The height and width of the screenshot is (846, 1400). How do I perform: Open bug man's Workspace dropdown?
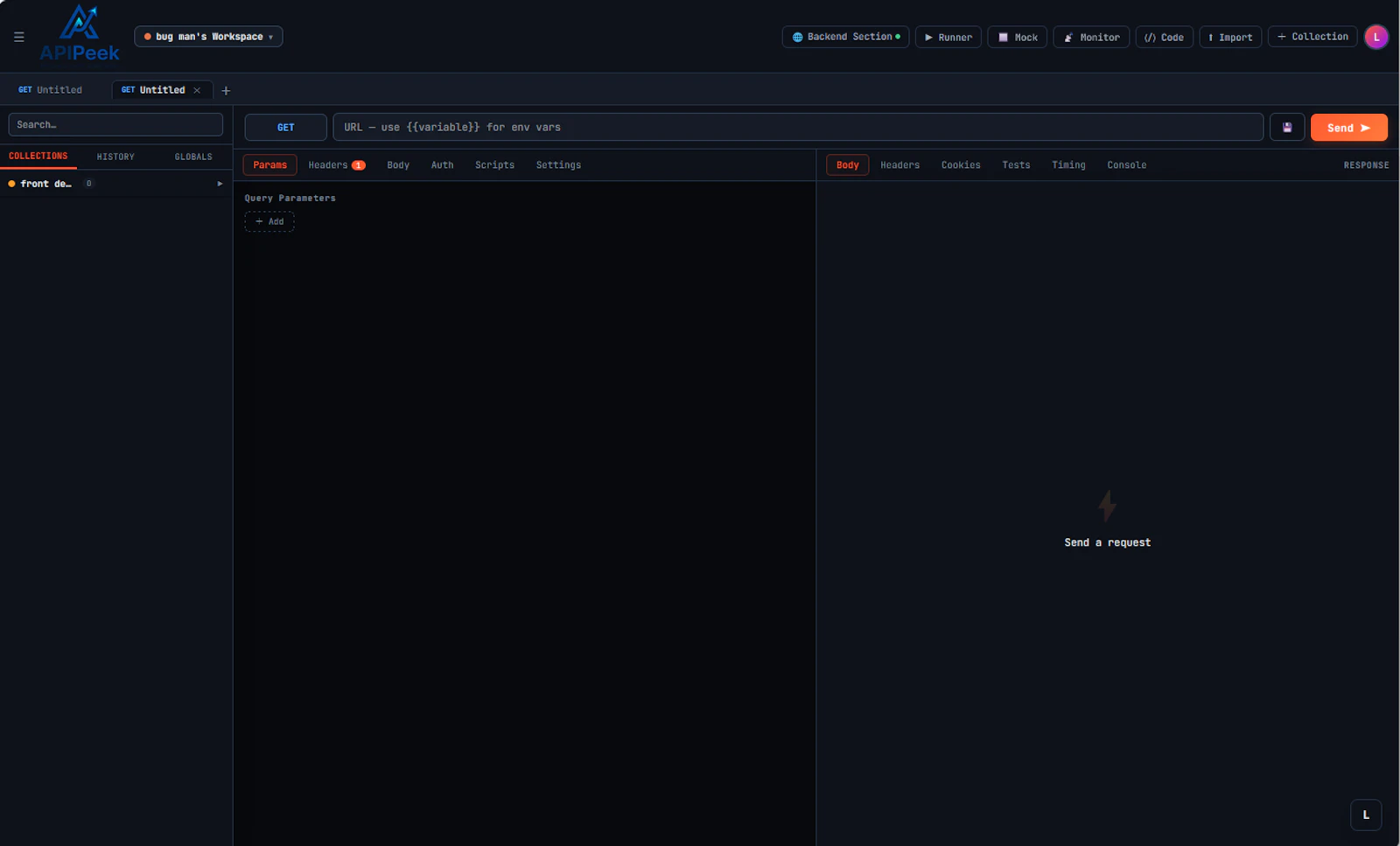pos(208,37)
